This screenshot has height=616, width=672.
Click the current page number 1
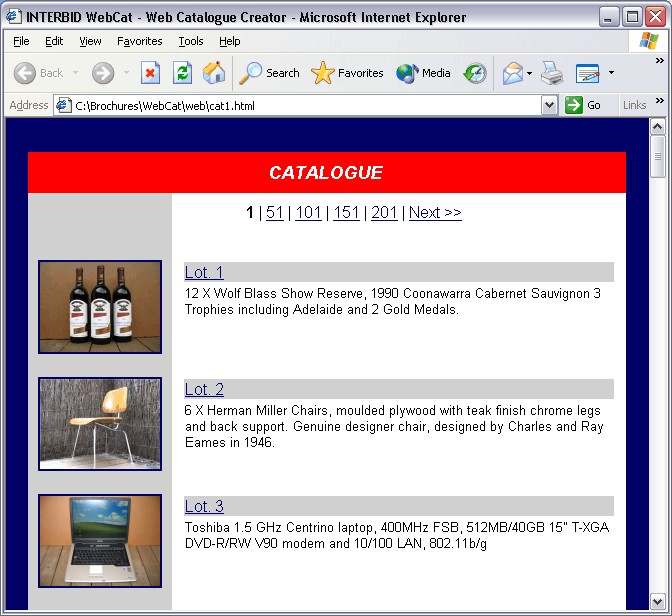(x=250, y=213)
